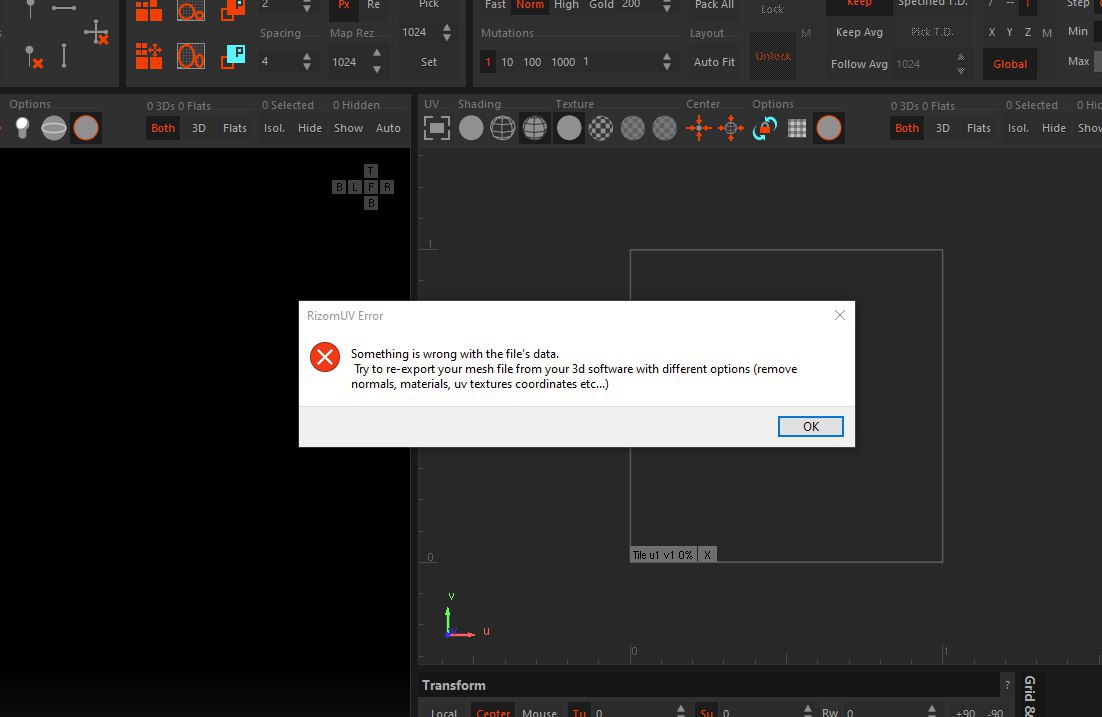
Task: Select Flats mode in the UV view
Action: (978, 128)
